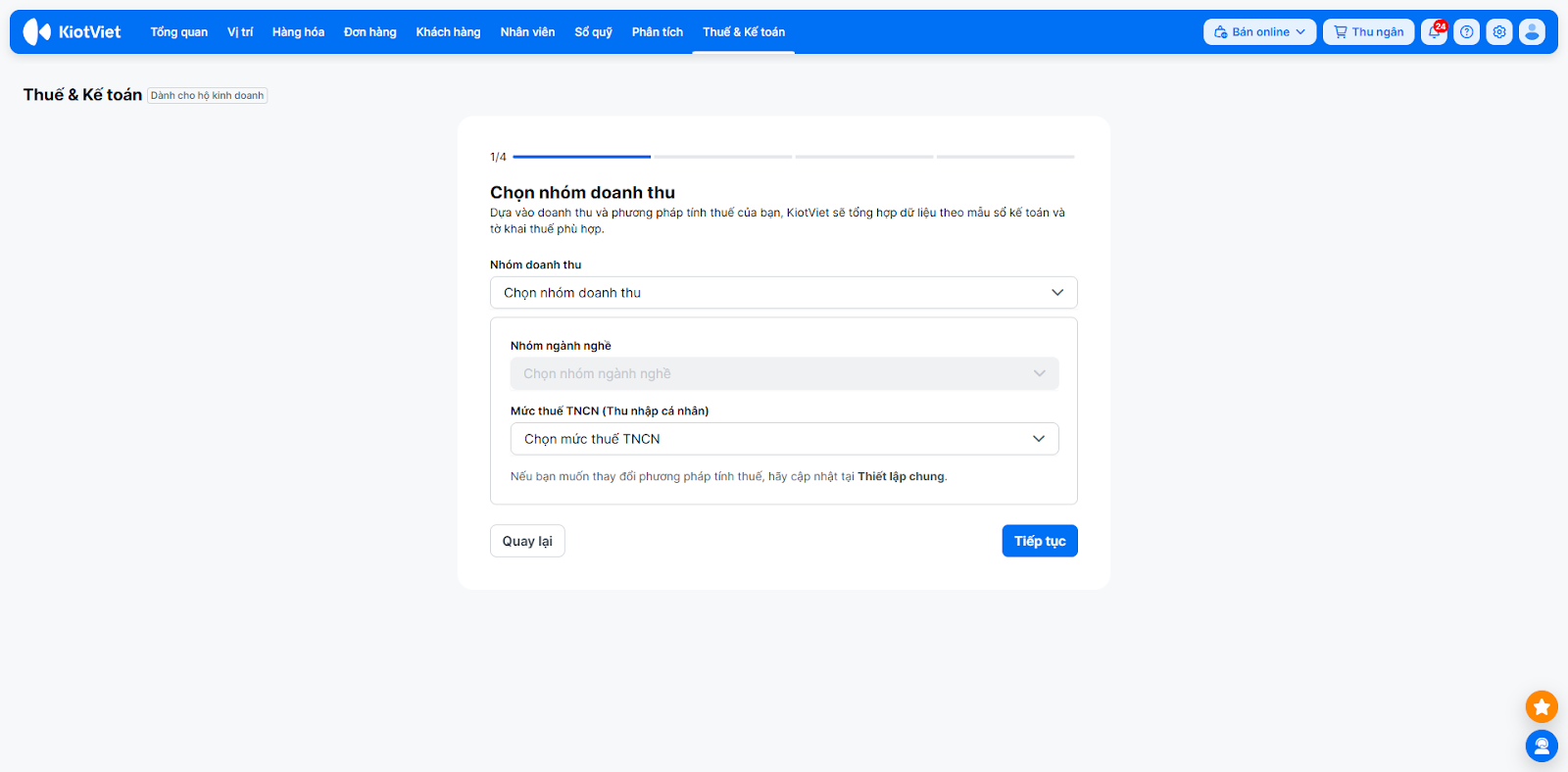Open the blue support chat icon
Screen dimensions: 1568x772
point(1542,747)
